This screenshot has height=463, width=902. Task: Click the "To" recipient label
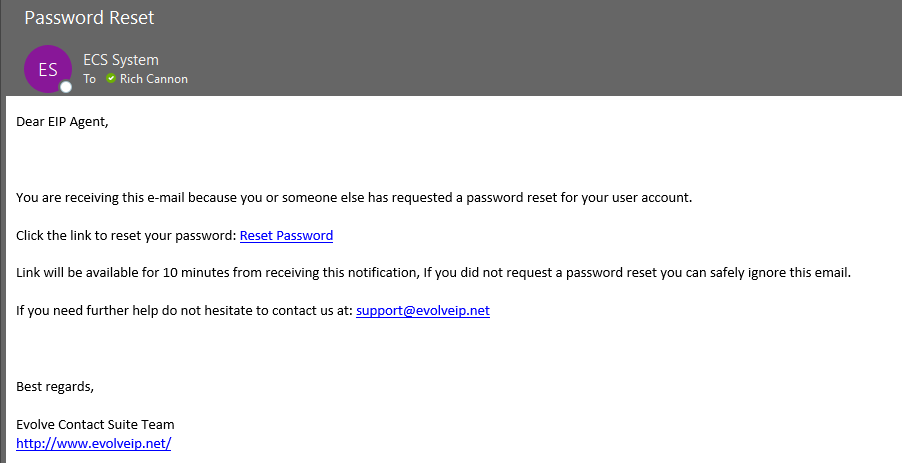[90, 79]
